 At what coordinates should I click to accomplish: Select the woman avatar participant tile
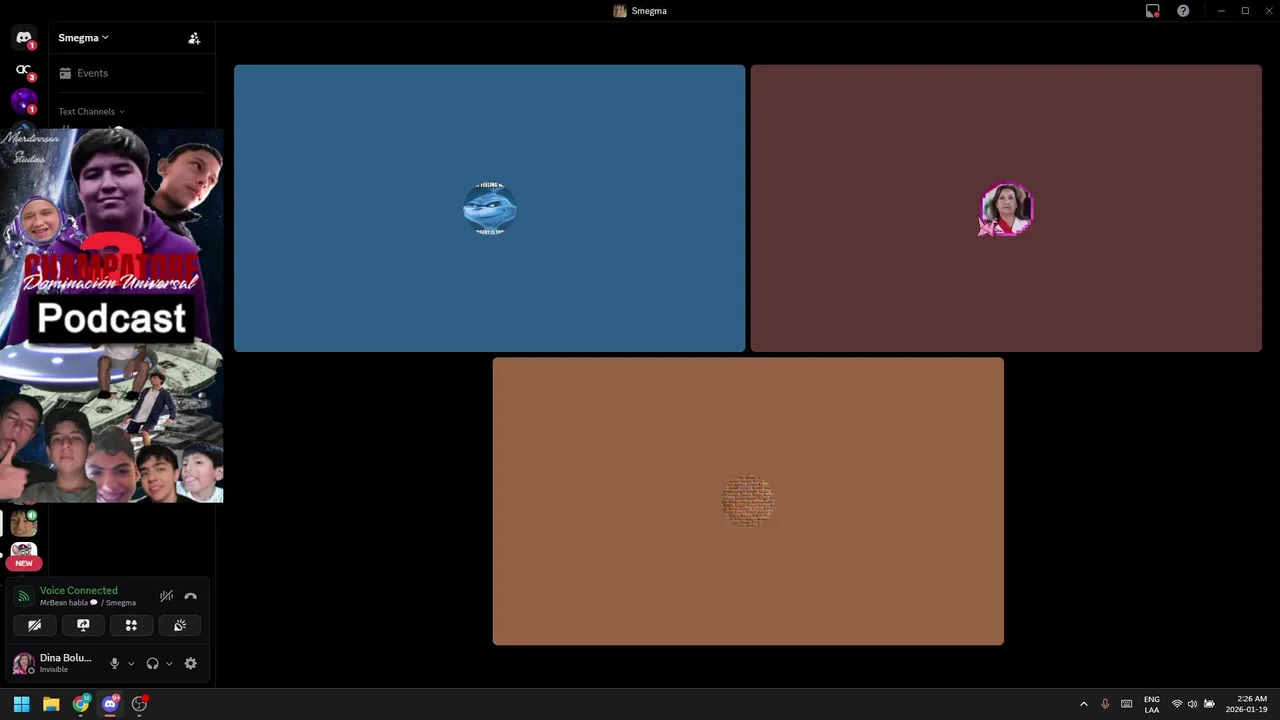[x=1006, y=208]
